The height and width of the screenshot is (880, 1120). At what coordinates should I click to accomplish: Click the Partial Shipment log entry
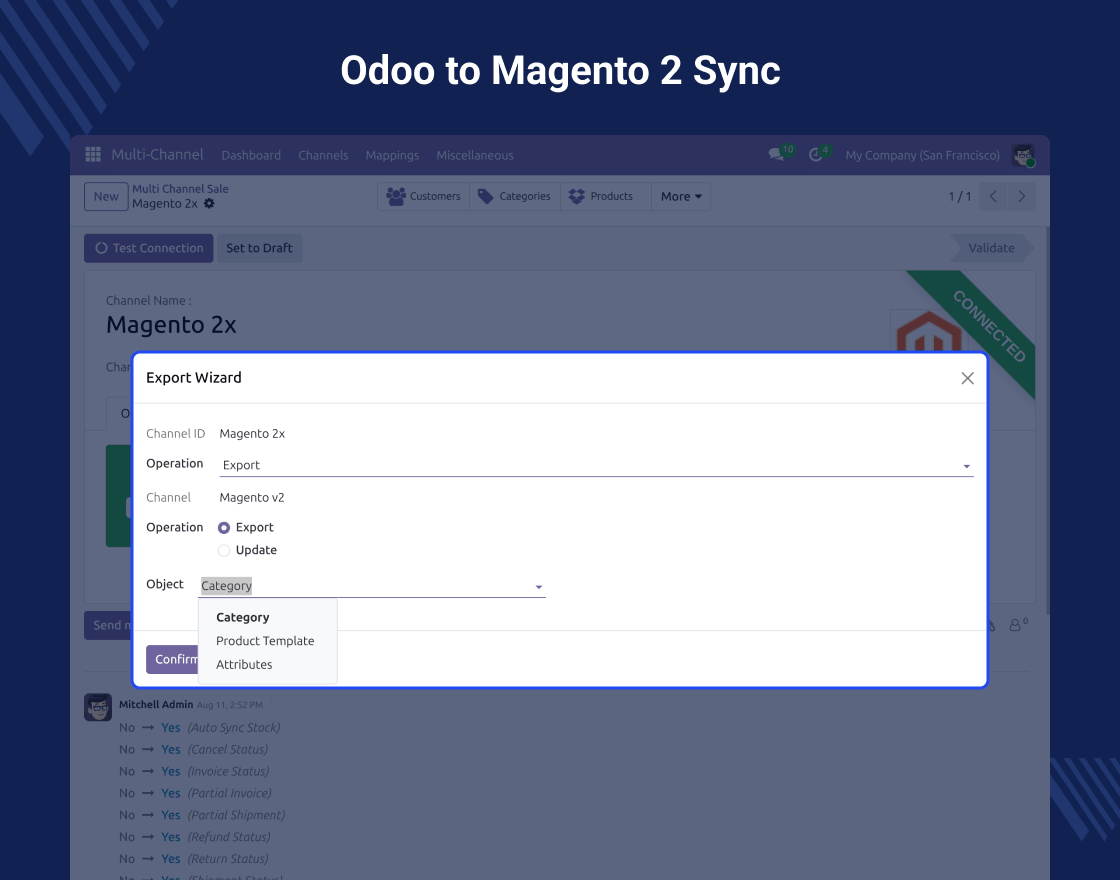pos(202,815)
